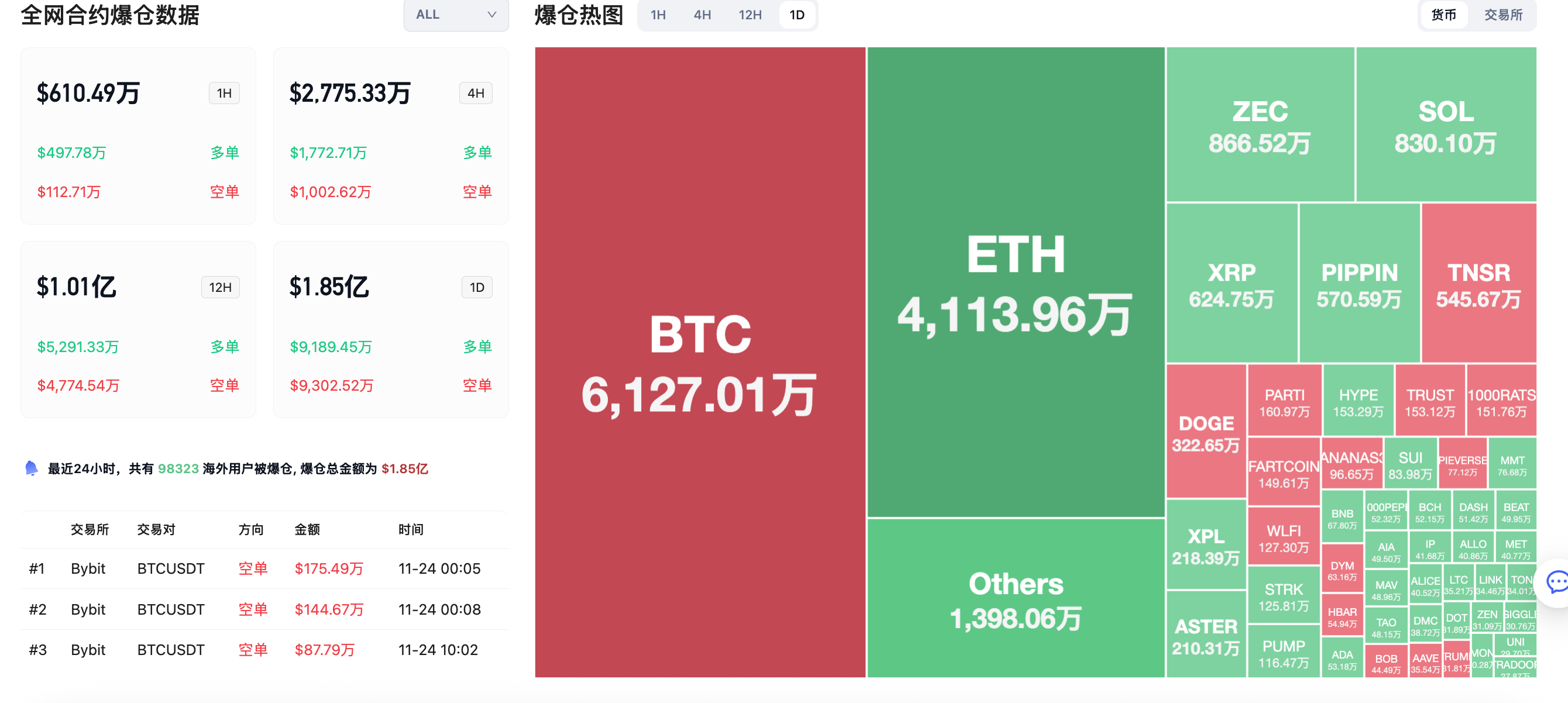
Task: Select the 1D heatmap tab
Action: pos(797,15)
